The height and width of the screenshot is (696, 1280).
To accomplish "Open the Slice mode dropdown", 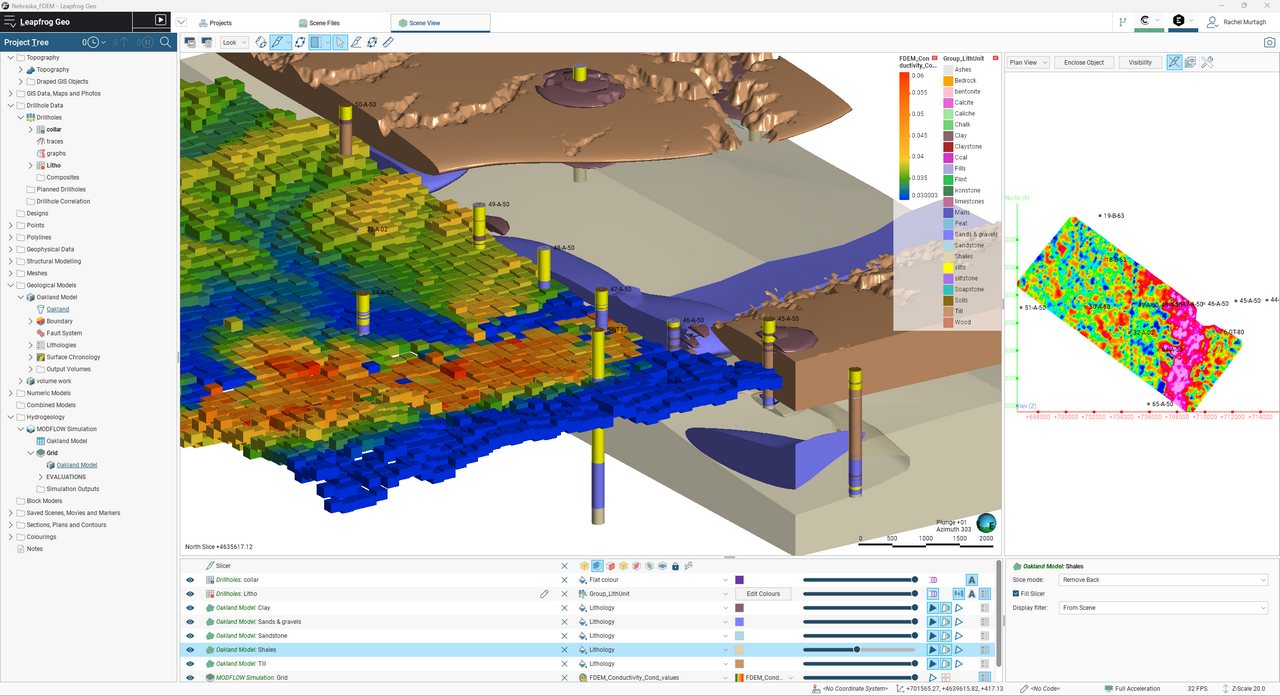I will (x=1163, y=580).
